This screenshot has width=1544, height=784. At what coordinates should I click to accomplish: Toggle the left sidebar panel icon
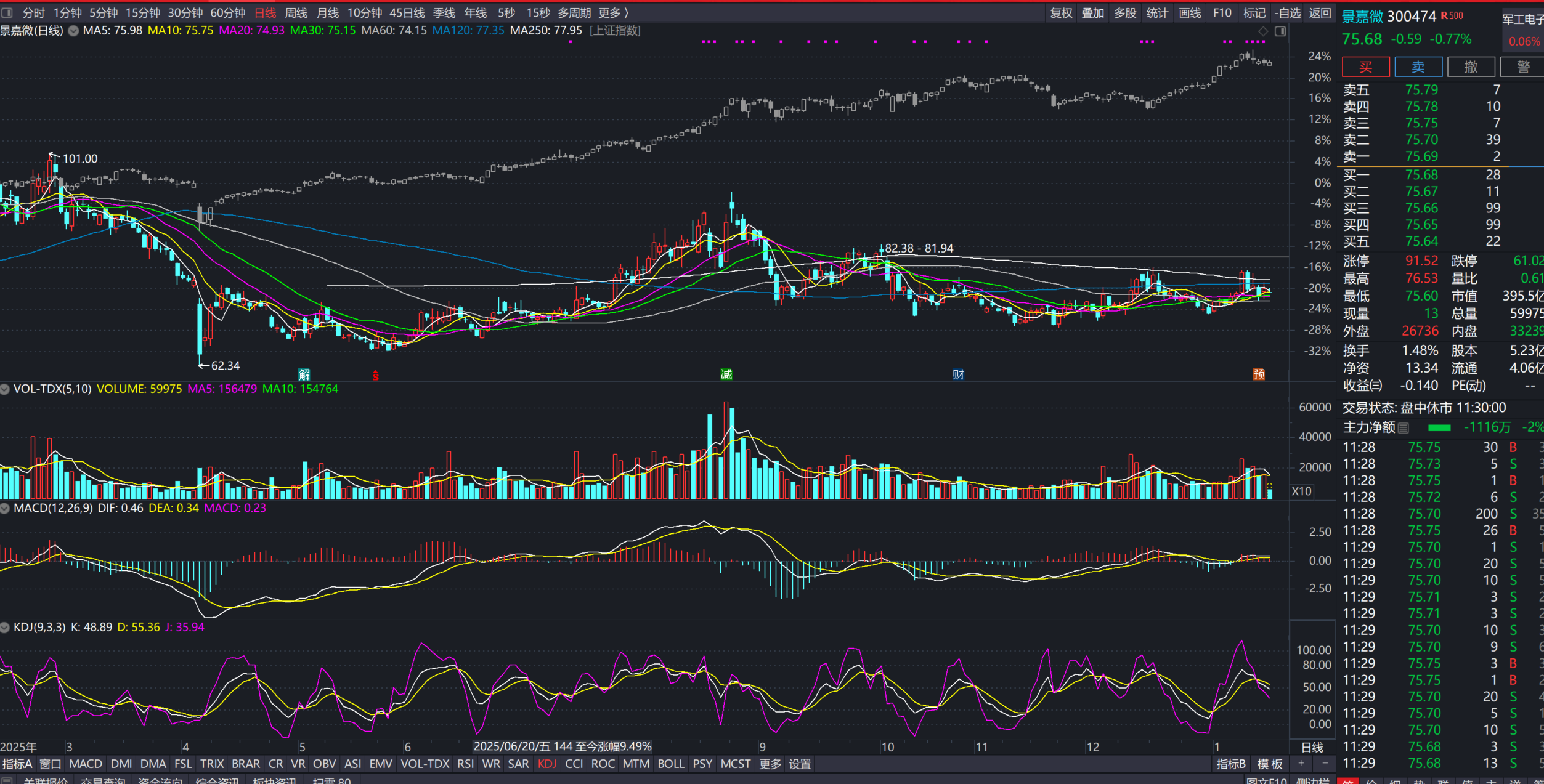(x=7, y=12)
